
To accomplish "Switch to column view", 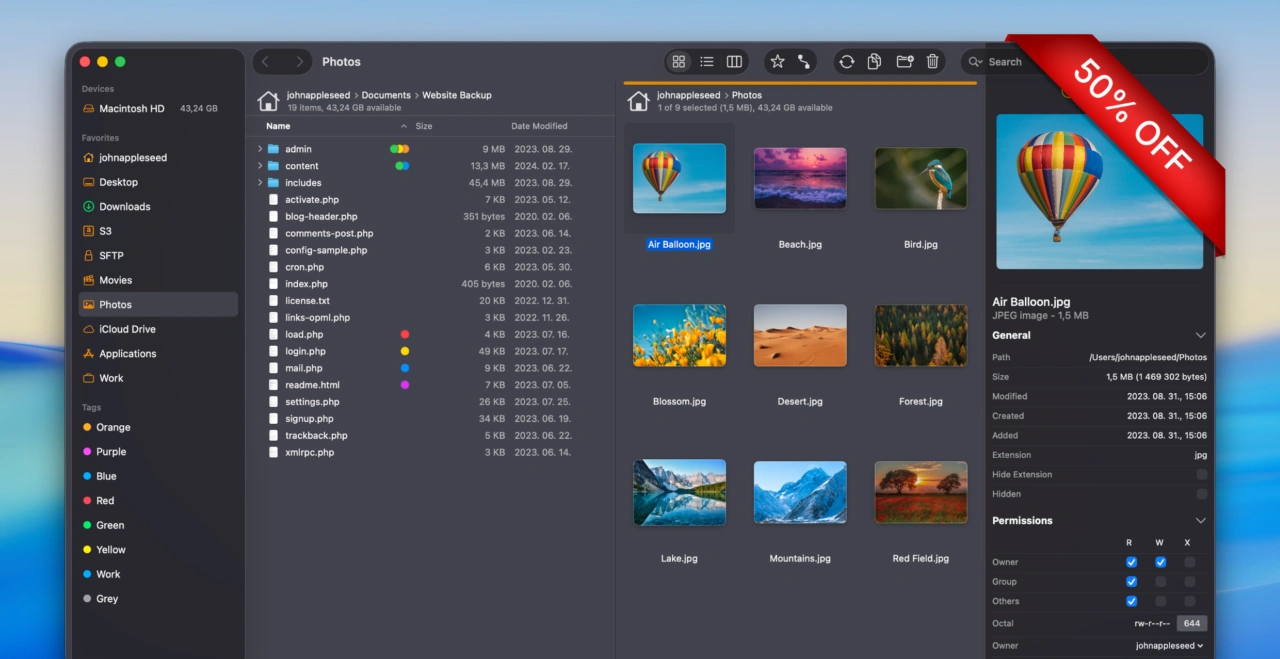I will pos(734,62).
